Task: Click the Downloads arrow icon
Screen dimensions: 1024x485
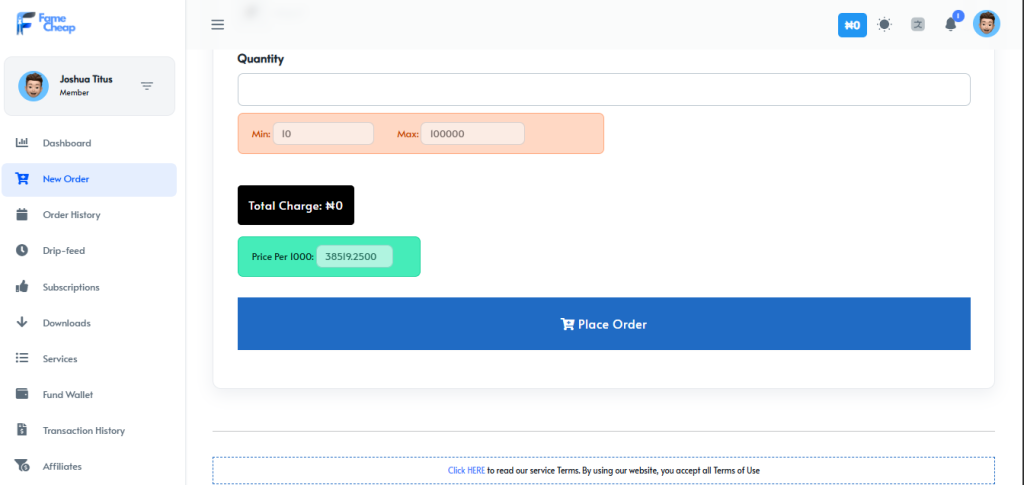Action: tap(22, 322)
